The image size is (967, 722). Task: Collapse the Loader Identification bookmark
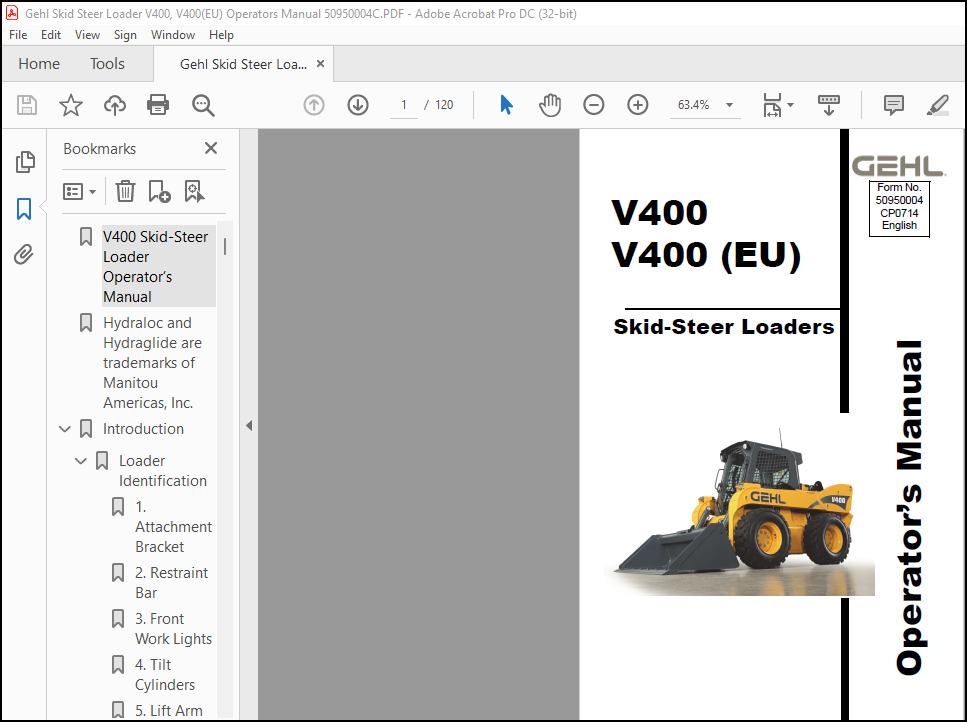coord(81,461)
